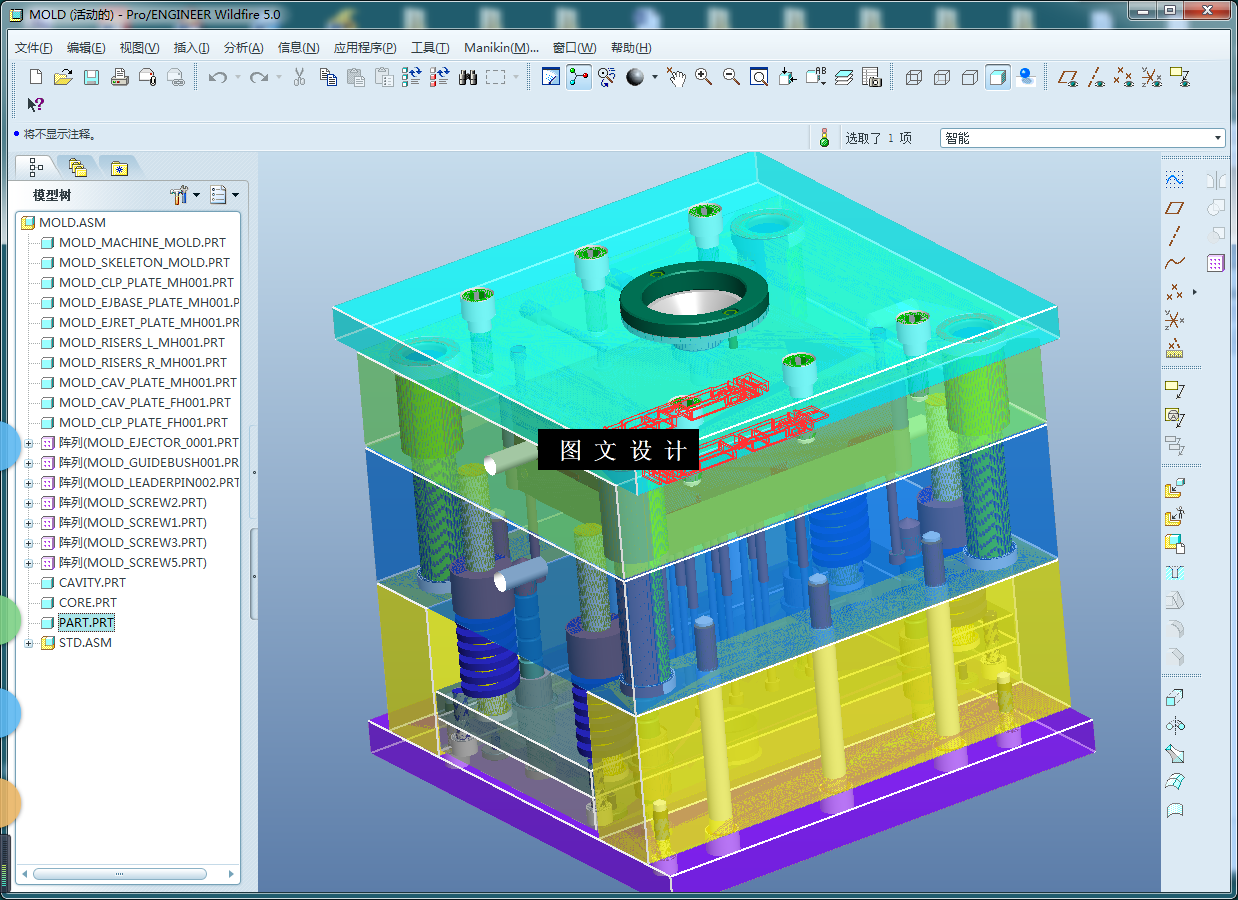
Task: Open the 编辑(E) menu
Action: (x=86, y=48)
